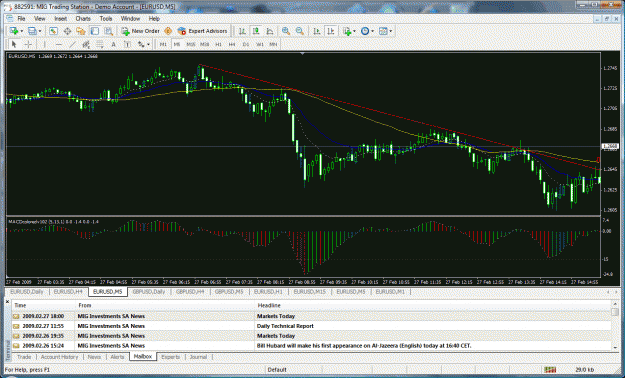Image resolution: width=625 pixels, height=378 pixels.
Task: Open the Tools menu
Action: [x=106, y=19]
